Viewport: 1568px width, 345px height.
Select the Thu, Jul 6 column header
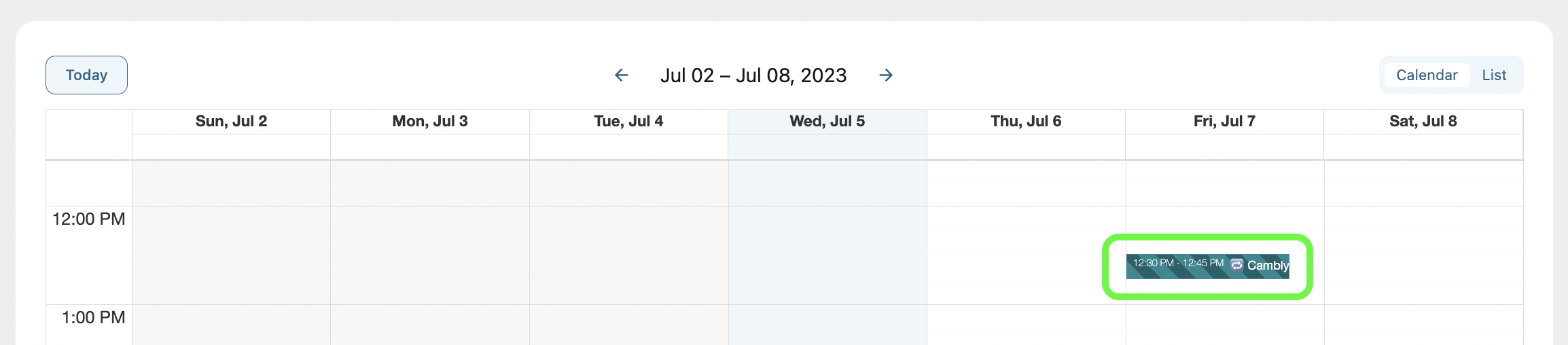click(x=1026, y=122)
